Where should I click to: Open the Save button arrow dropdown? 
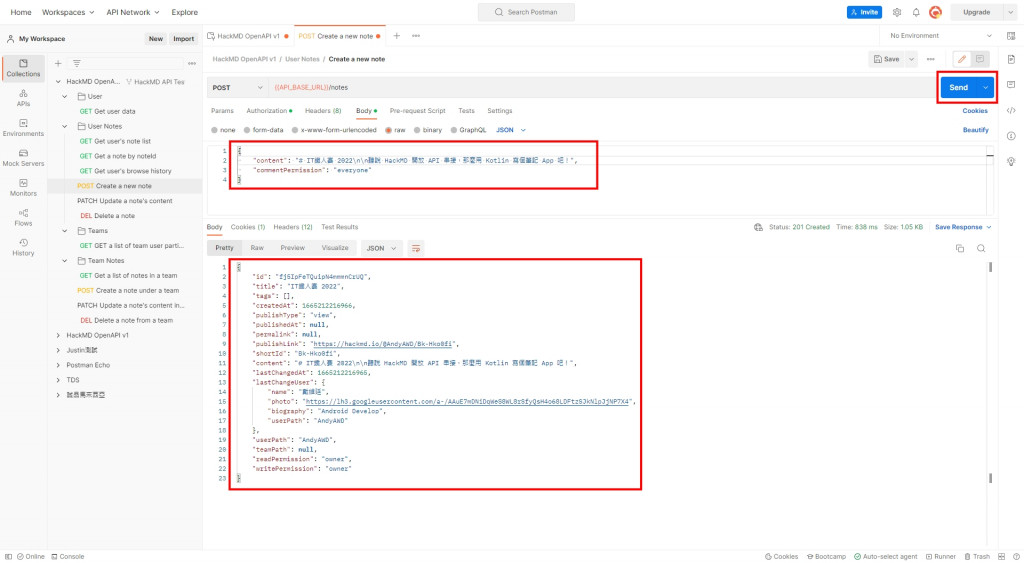[911, 59]
